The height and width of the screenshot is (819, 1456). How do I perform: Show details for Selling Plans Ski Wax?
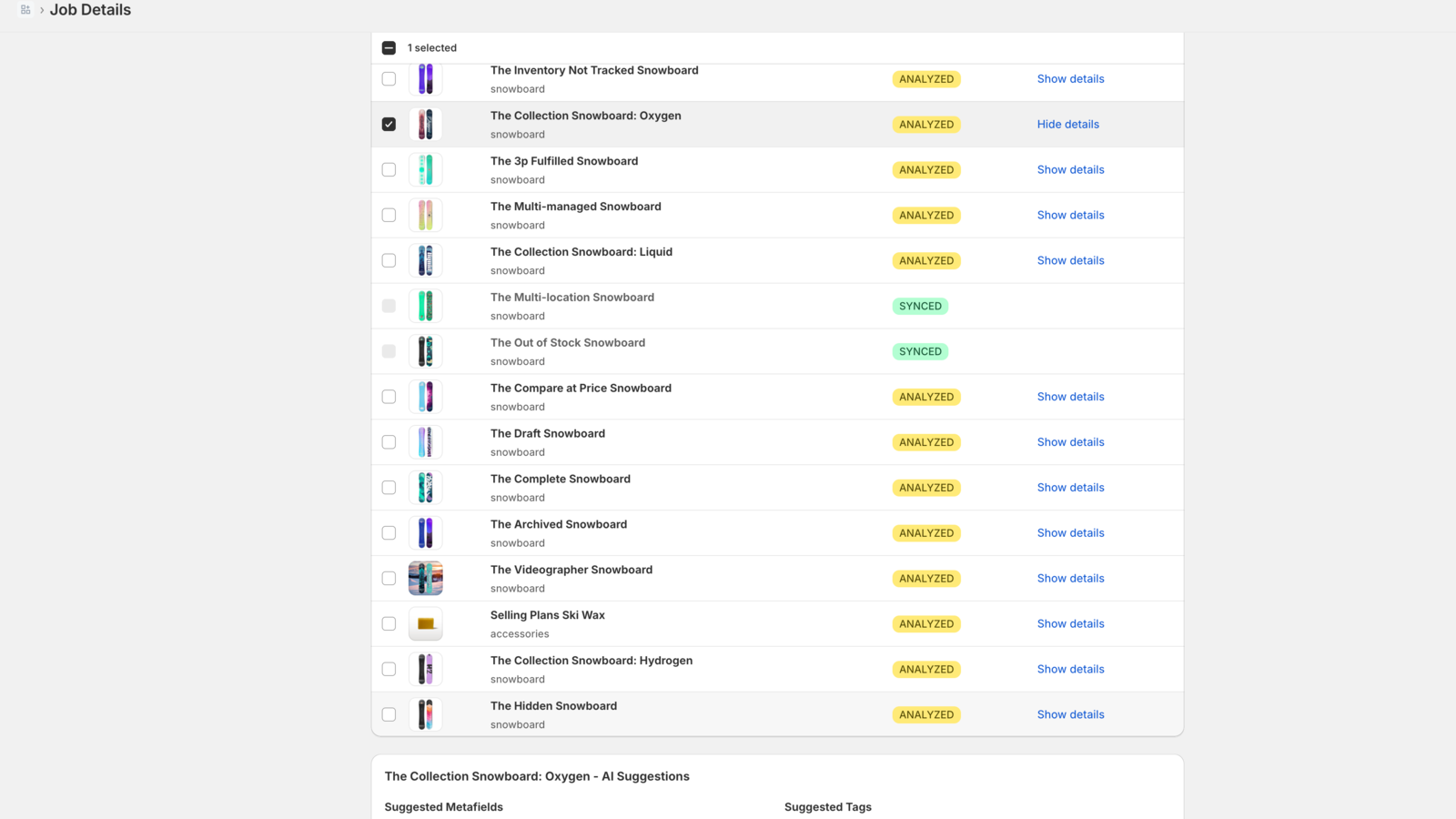1070,624
